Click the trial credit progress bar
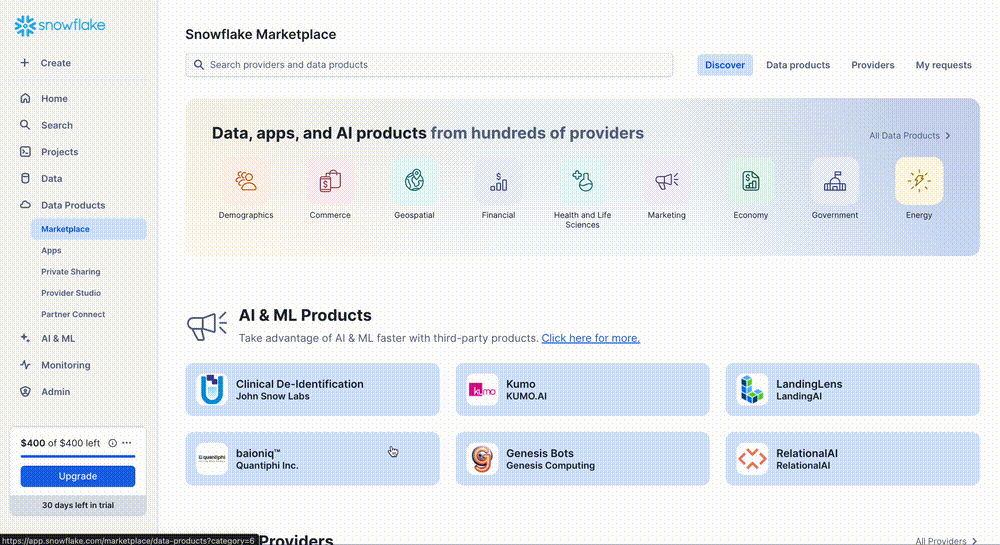Image resolution: width=1000 pixels, height=545 pixels. click(78, 456)
